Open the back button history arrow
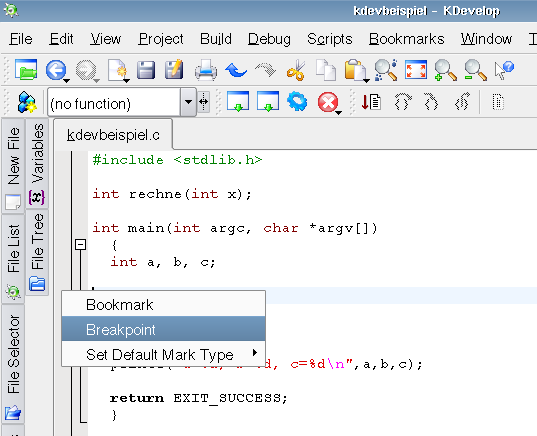Viewport: 537px width, 436px height. (x=66, y=80)
